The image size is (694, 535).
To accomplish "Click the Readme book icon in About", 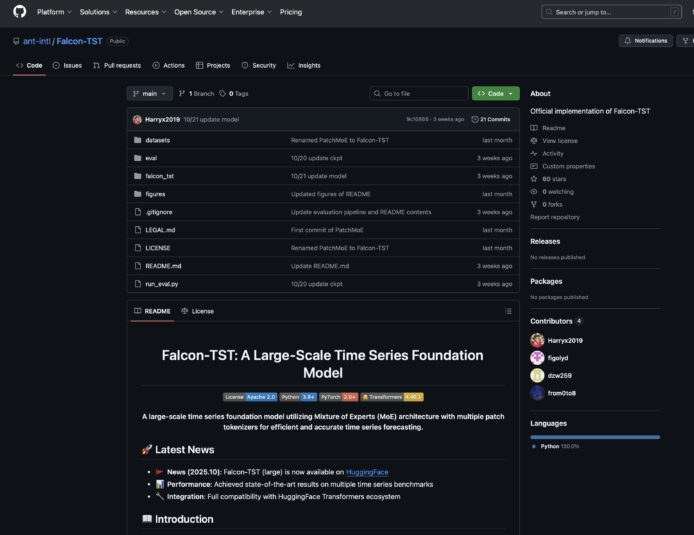I will pyautogui.click(x=534, y=128).
